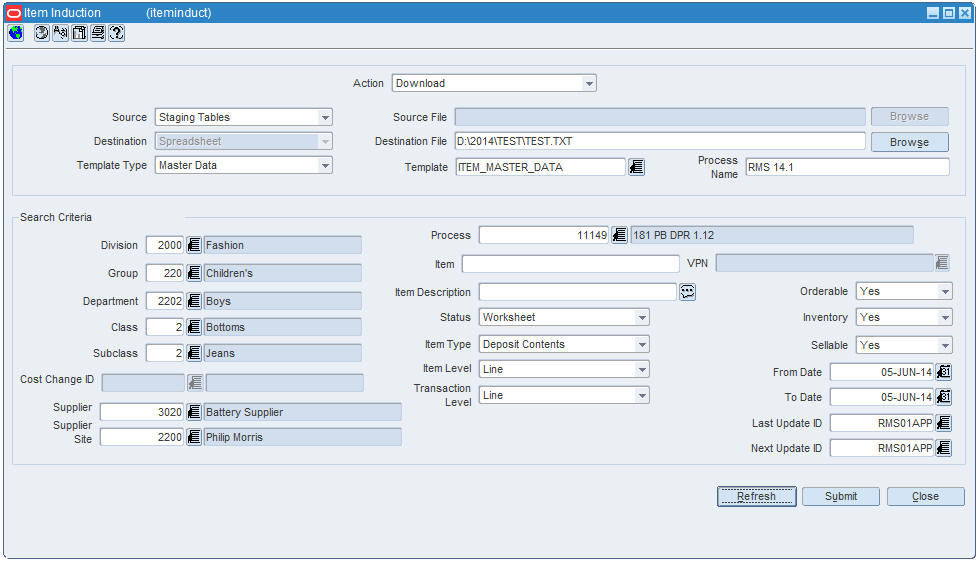
Task: Open the Process list of values icon
Action: 619,235
